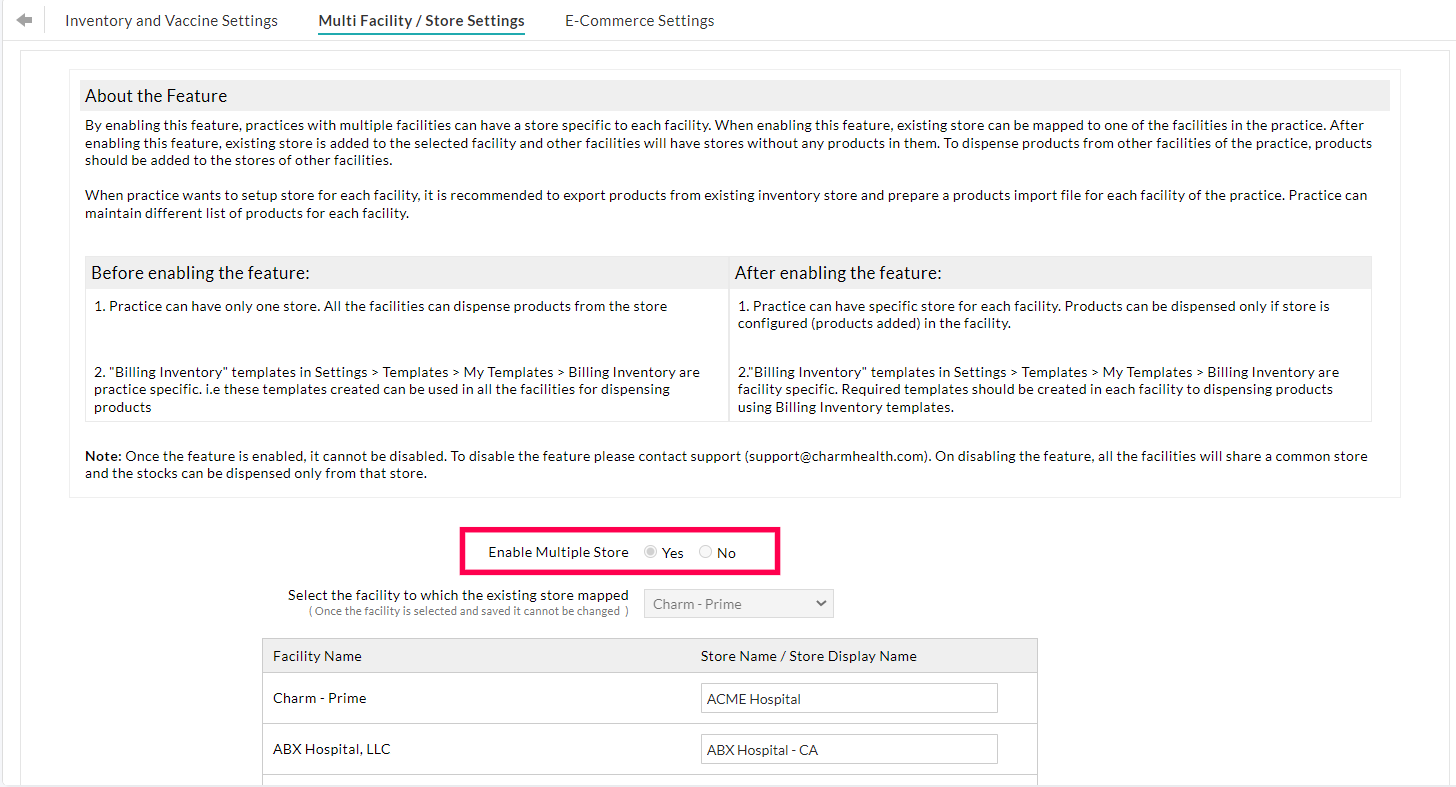Screen dimensions: 1456x787
Task: Open the E-Commerce Settings tab
Action: coord(639,20)
